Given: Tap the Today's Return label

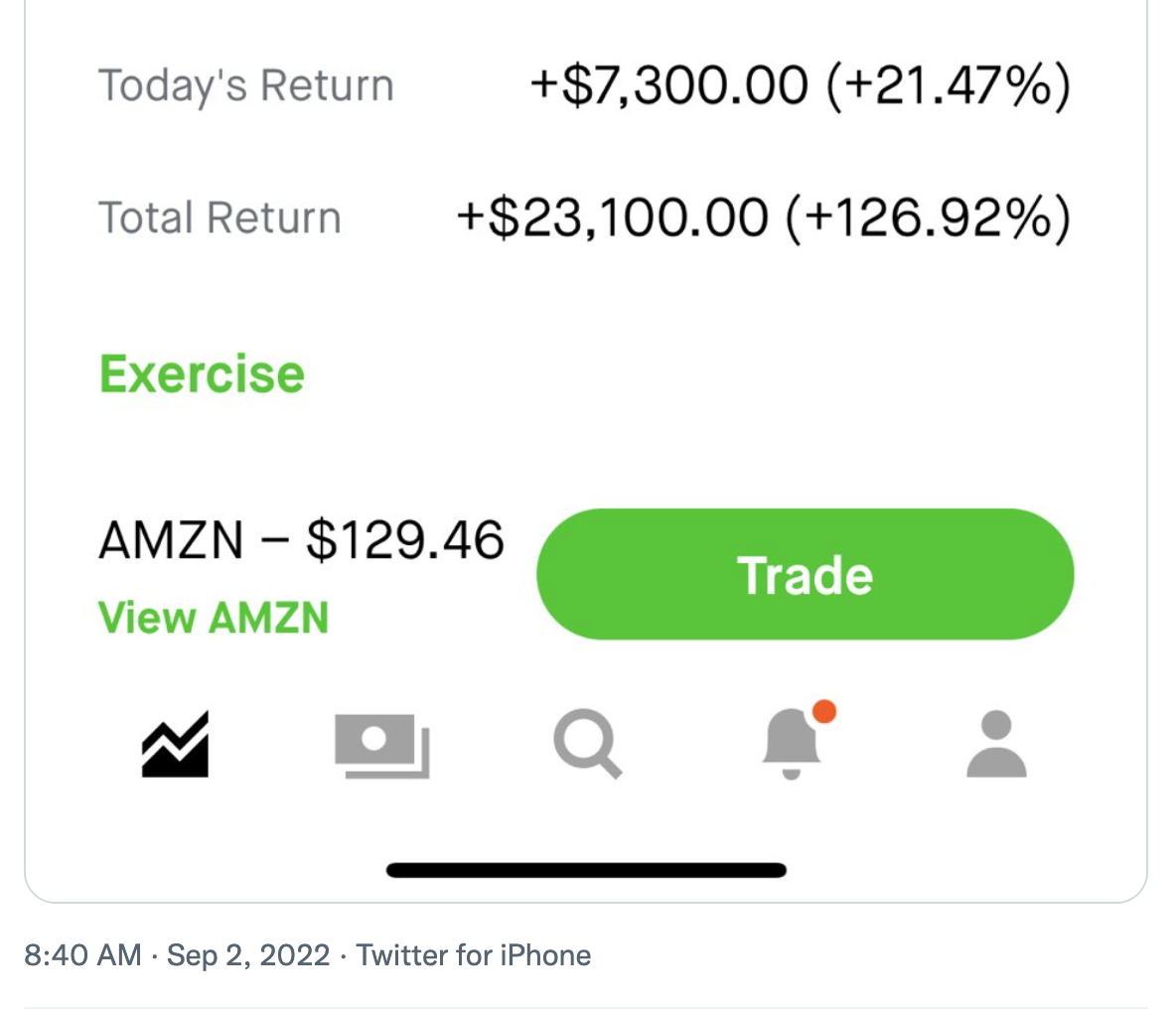Looking at the screenshot, I should 246,85.
